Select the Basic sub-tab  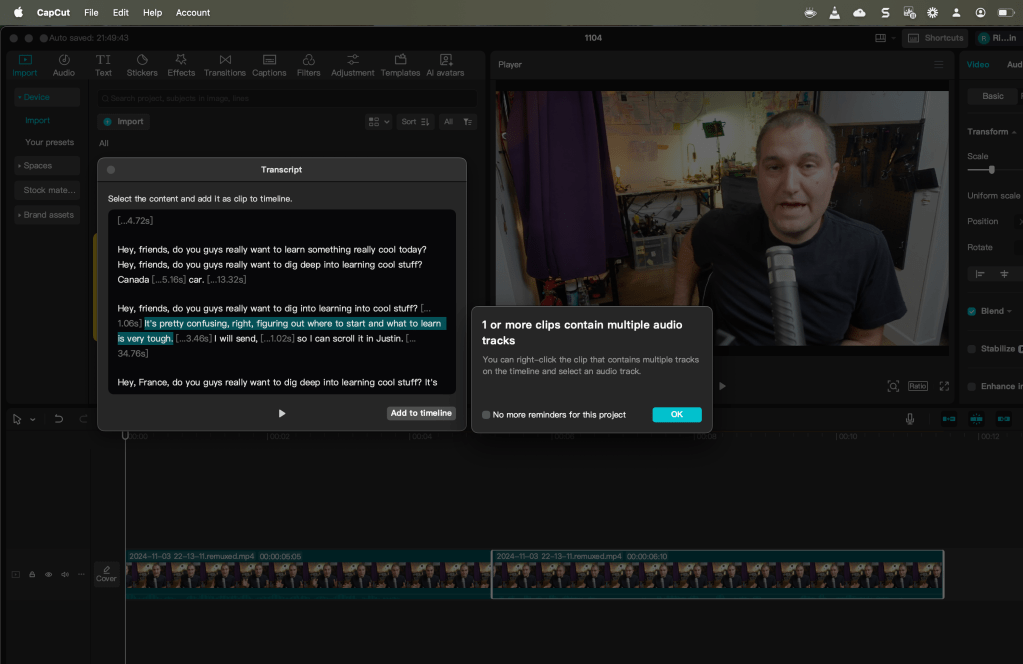(992, 96)
